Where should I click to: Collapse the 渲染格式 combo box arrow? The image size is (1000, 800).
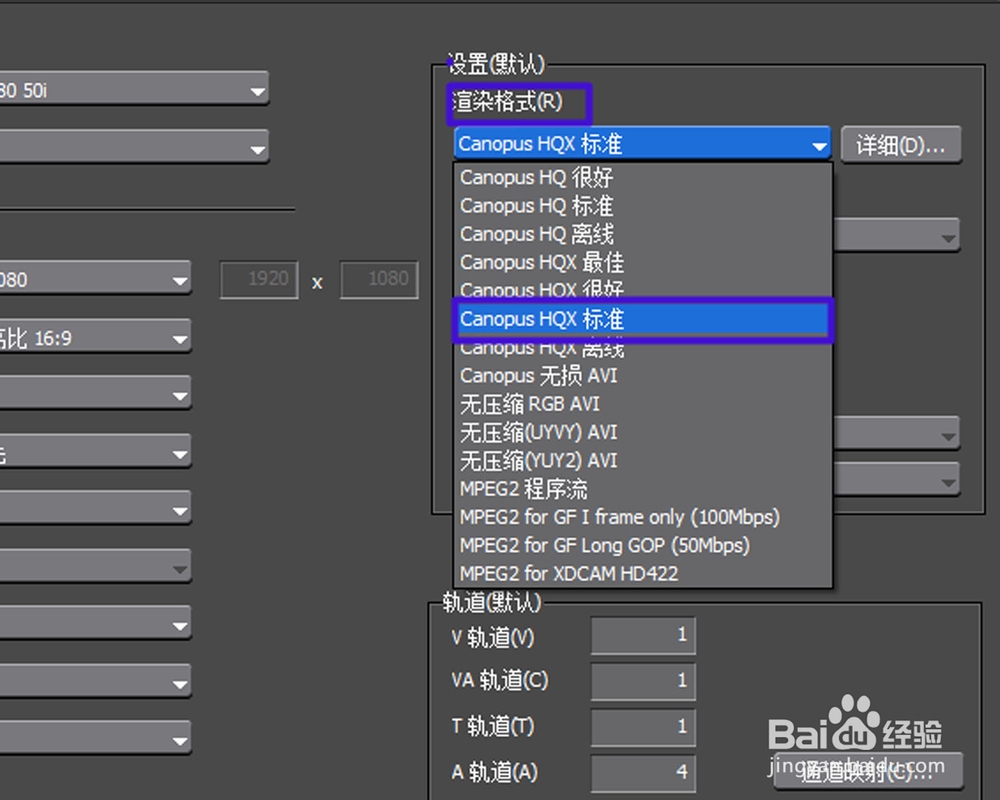[x=819, y=145]
